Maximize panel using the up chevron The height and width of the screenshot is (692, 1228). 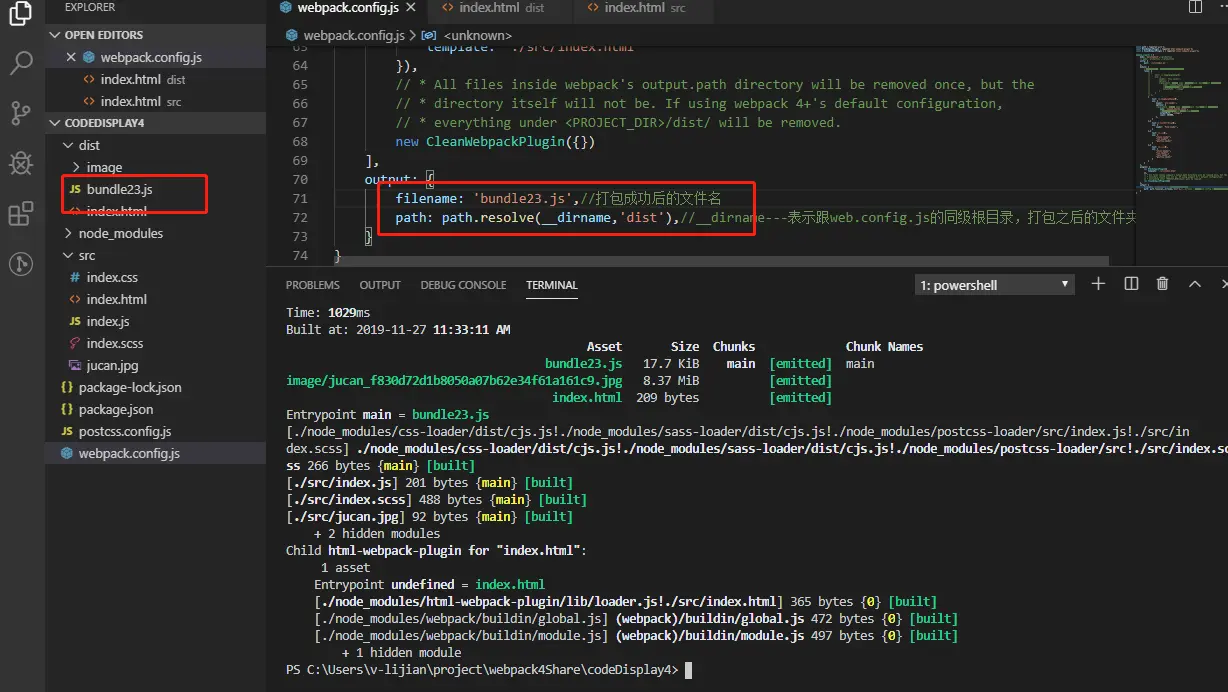pos(1194,284)
